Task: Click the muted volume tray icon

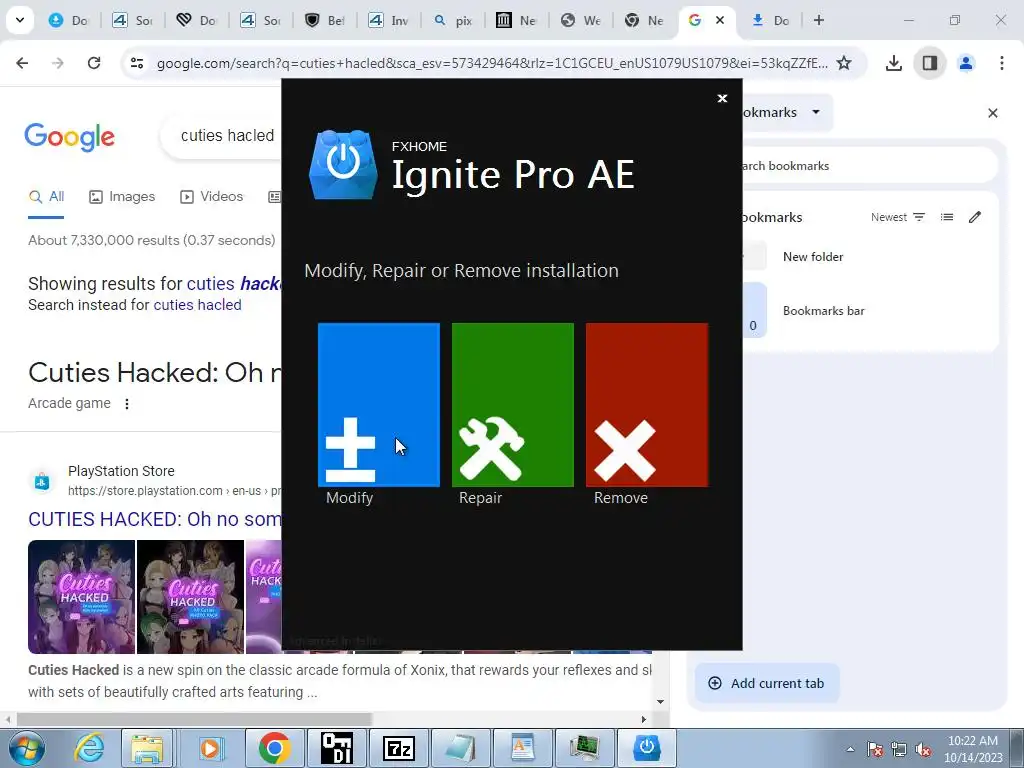Action: point(923,749)
